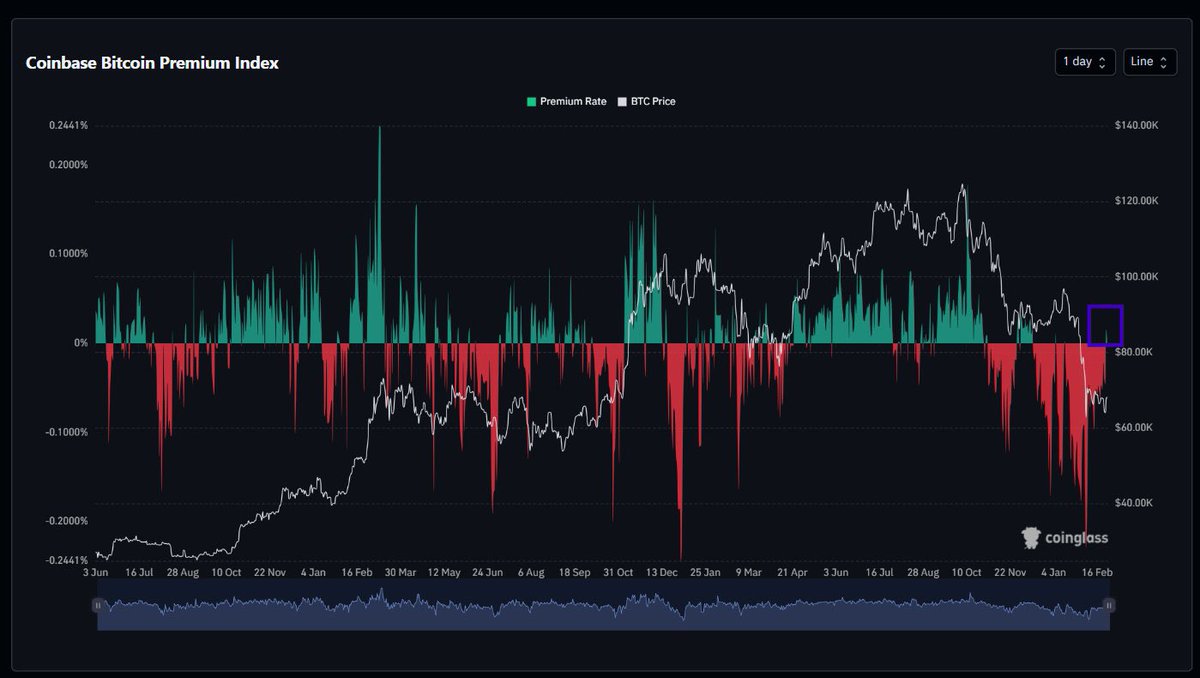Click the 9 Mar date label
1200x678 pixels.
pyautogui.click(x=748, y=573)
